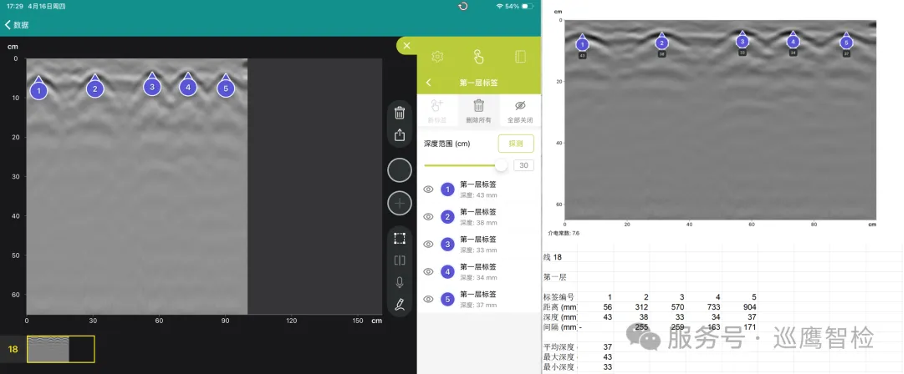This screenshot has width=904, height=374.
Task: Click the trash delete icon in vertical toolbar
Action: click(x=400, y=112)
